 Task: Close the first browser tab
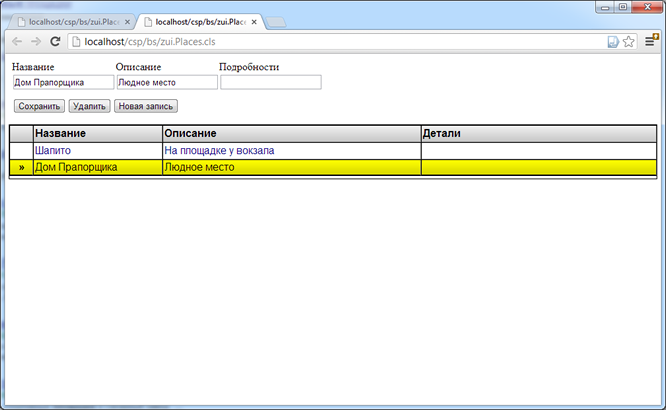click(127, 22)
